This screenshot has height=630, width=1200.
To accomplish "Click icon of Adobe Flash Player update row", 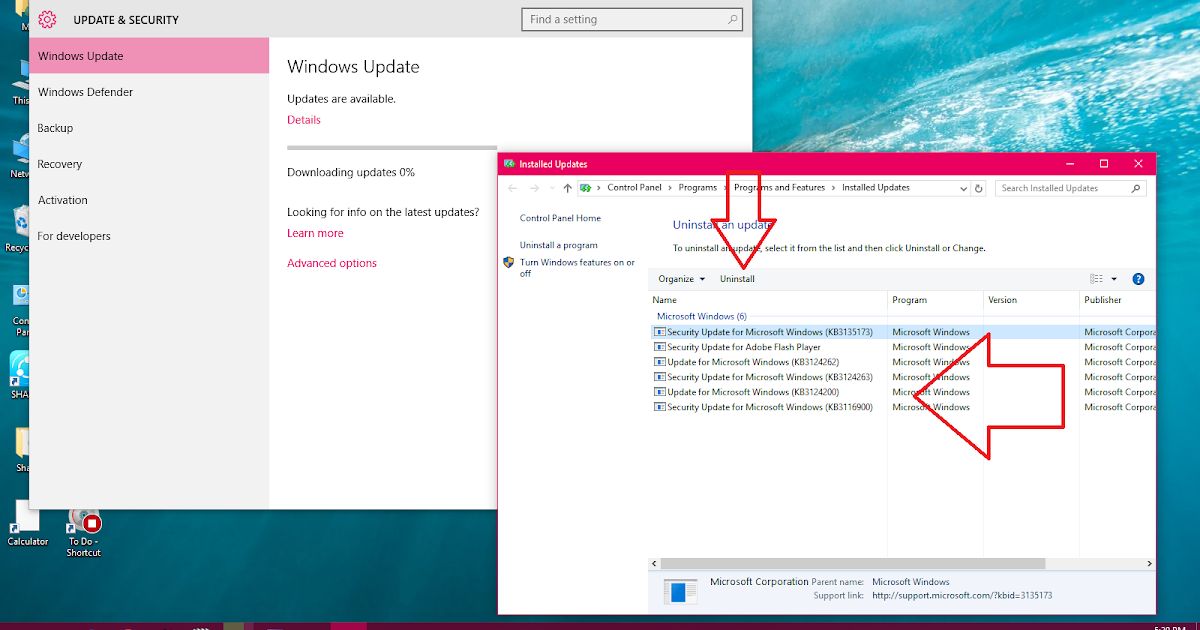I will 659,347.
